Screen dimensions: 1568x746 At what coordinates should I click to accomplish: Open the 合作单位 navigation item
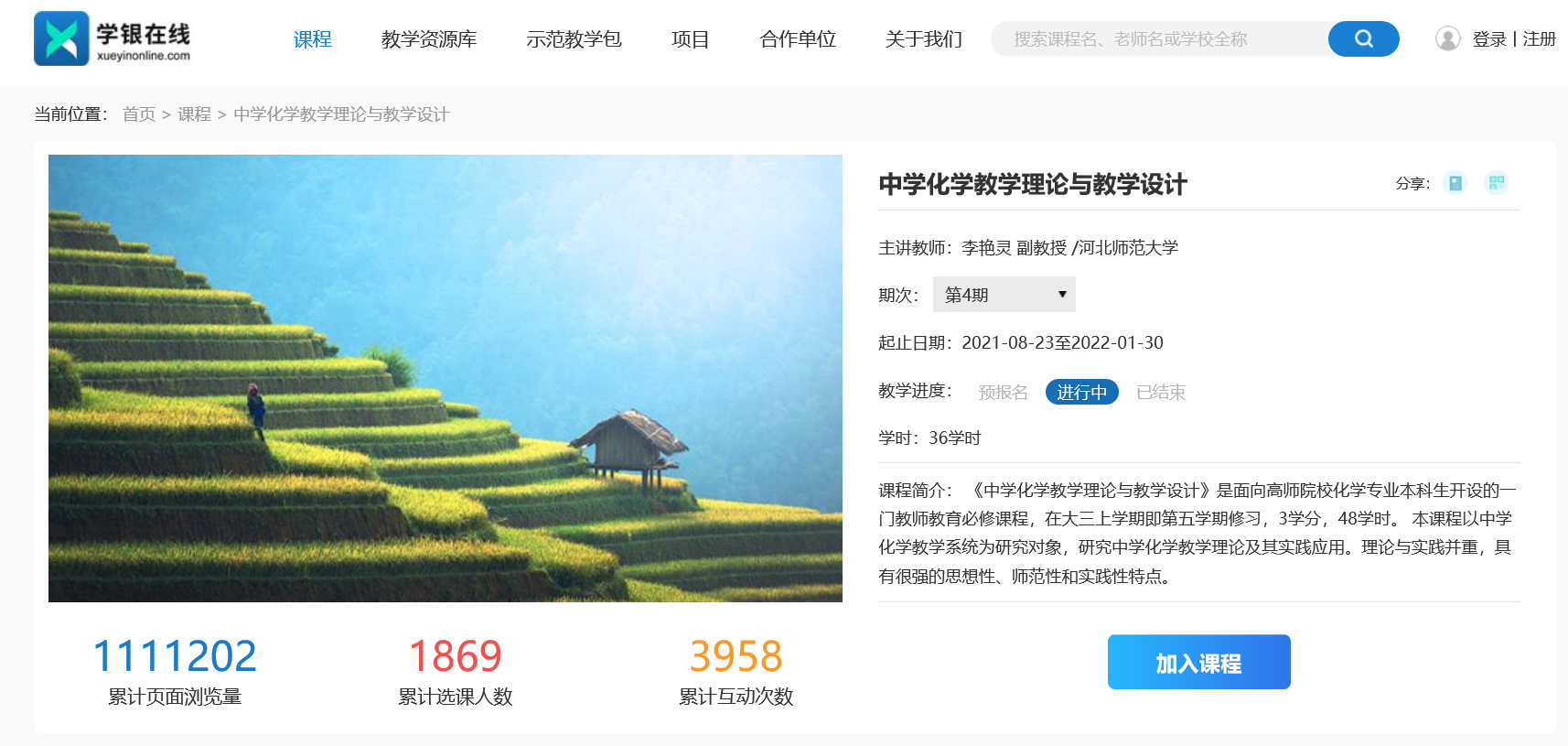[798, 39]
